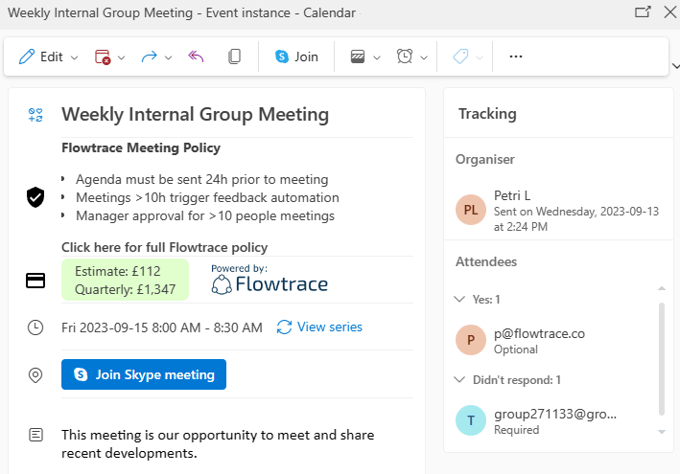Collapse the Didn't respond: 1 group
This screenshot has height=474, width=680.
click(460, 379)
